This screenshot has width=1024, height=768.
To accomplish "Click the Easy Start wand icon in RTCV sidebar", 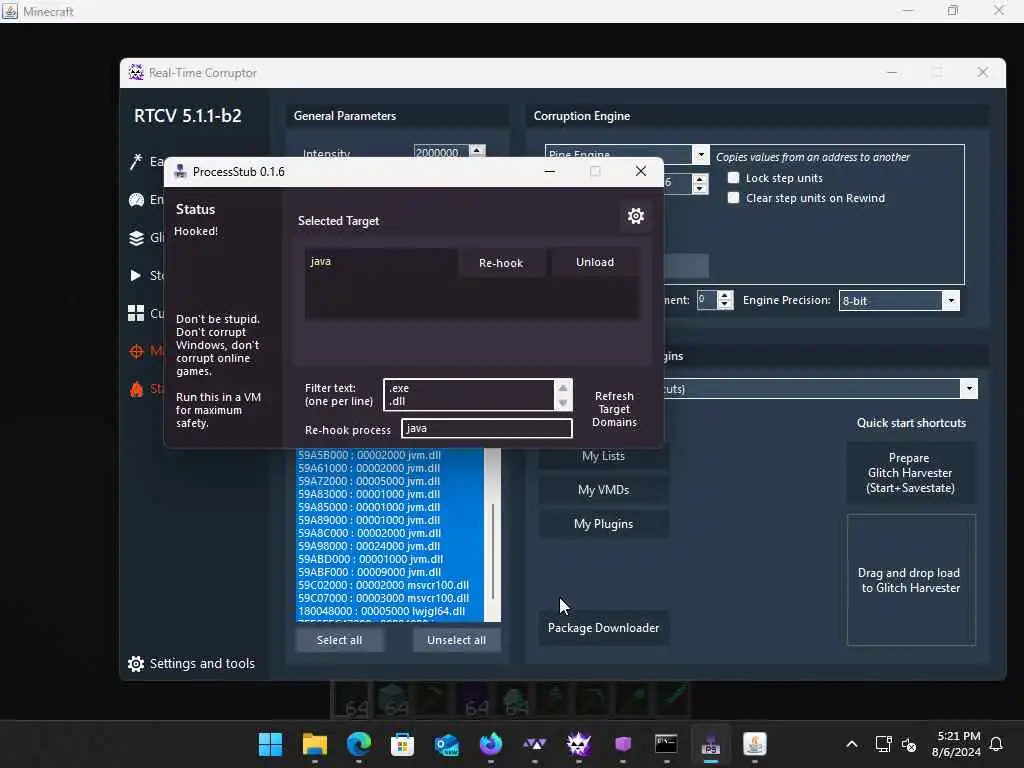I will click(x=136, y=161).
